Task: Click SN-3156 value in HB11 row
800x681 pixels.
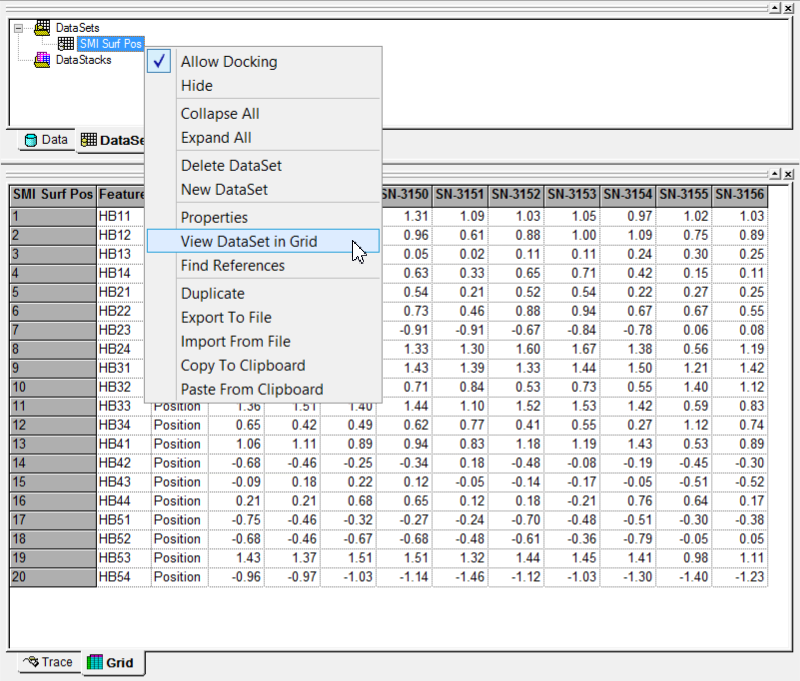Action: coord(740,216)
